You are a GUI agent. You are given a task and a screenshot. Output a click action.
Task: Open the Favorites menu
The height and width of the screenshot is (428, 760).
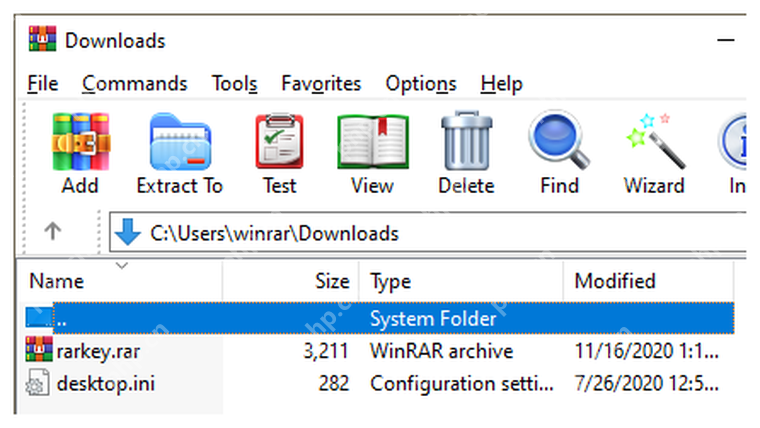pyautogui.click(x=321, y=84)
